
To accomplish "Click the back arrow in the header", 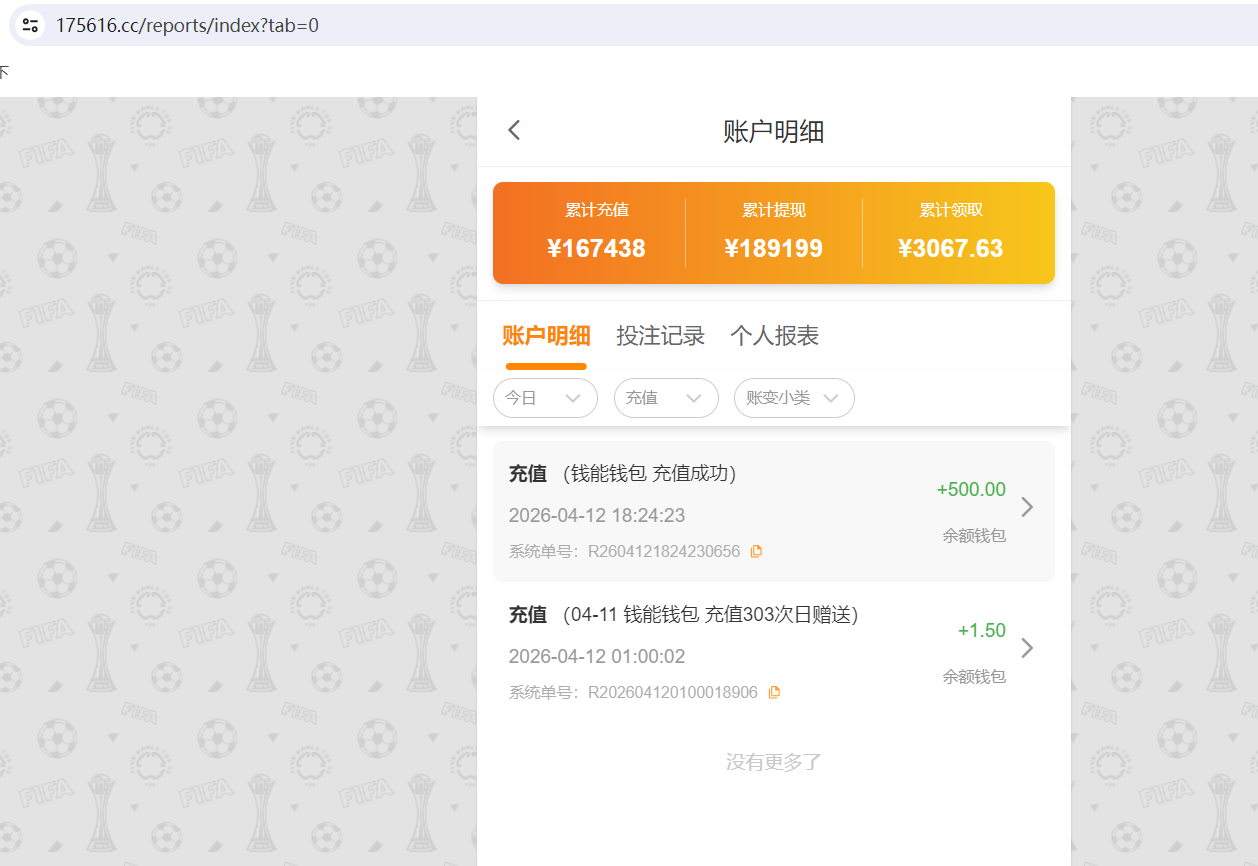I will click(513, 129).
